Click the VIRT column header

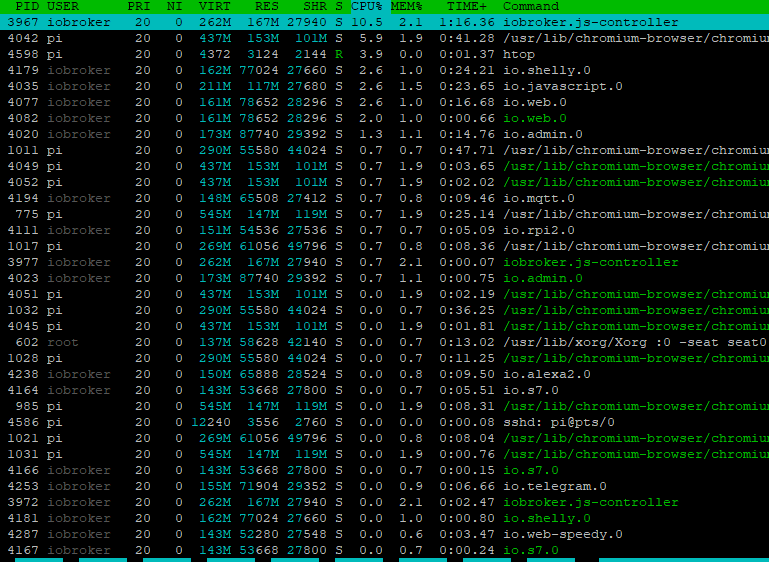click(x=215, y=6)
